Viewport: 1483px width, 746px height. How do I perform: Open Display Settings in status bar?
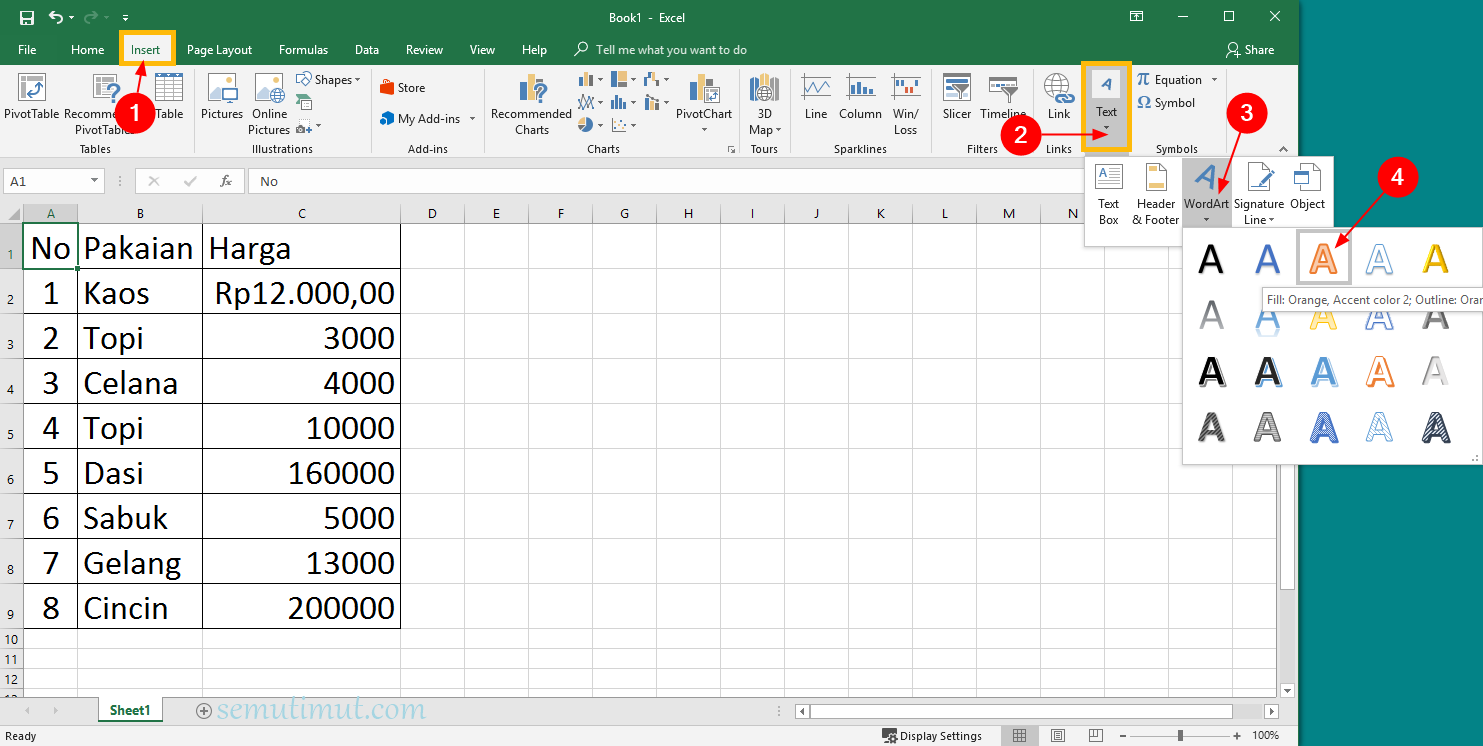pos(932,736)
